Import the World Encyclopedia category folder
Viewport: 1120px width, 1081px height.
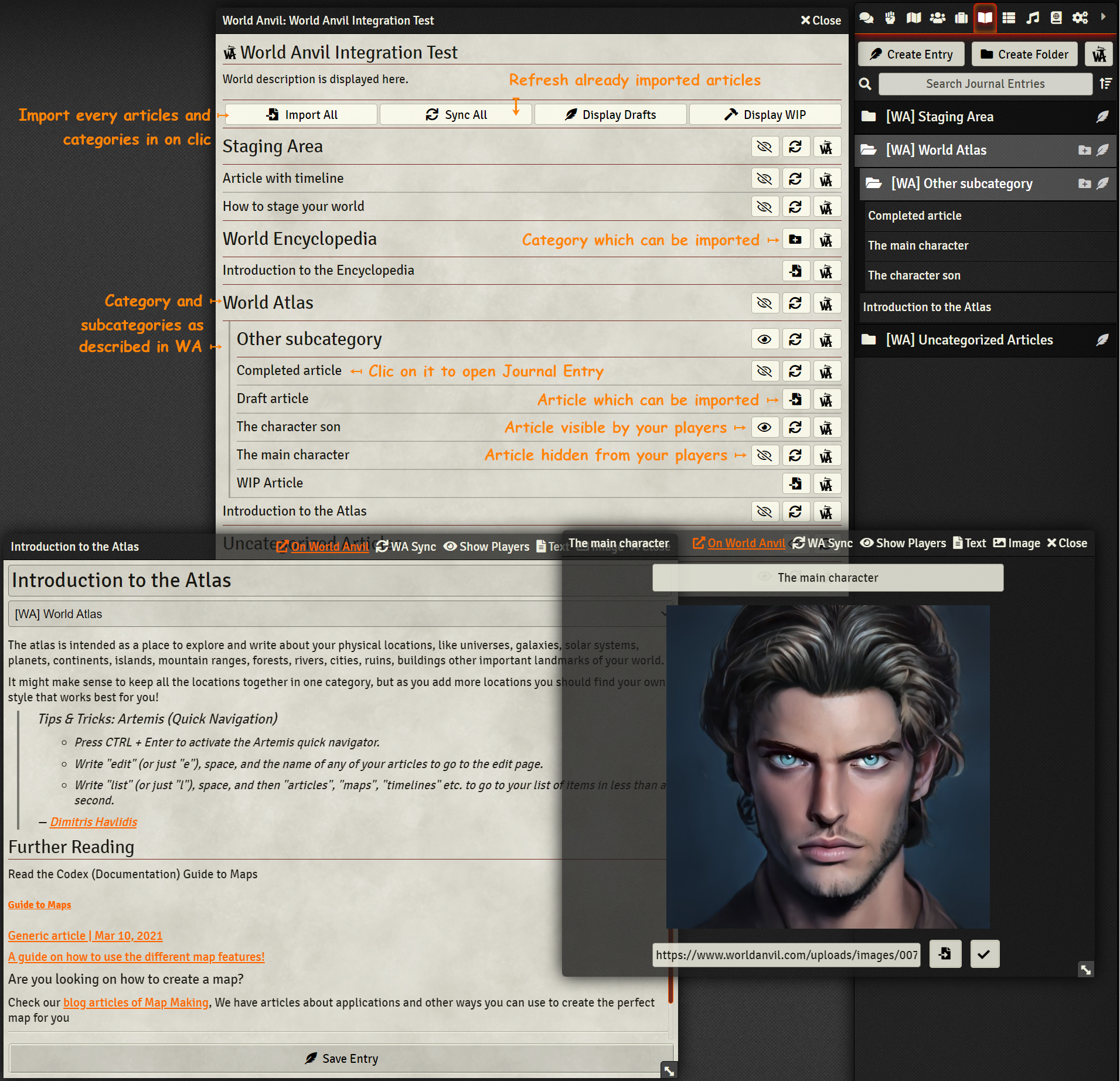click(x=795, y=239)
